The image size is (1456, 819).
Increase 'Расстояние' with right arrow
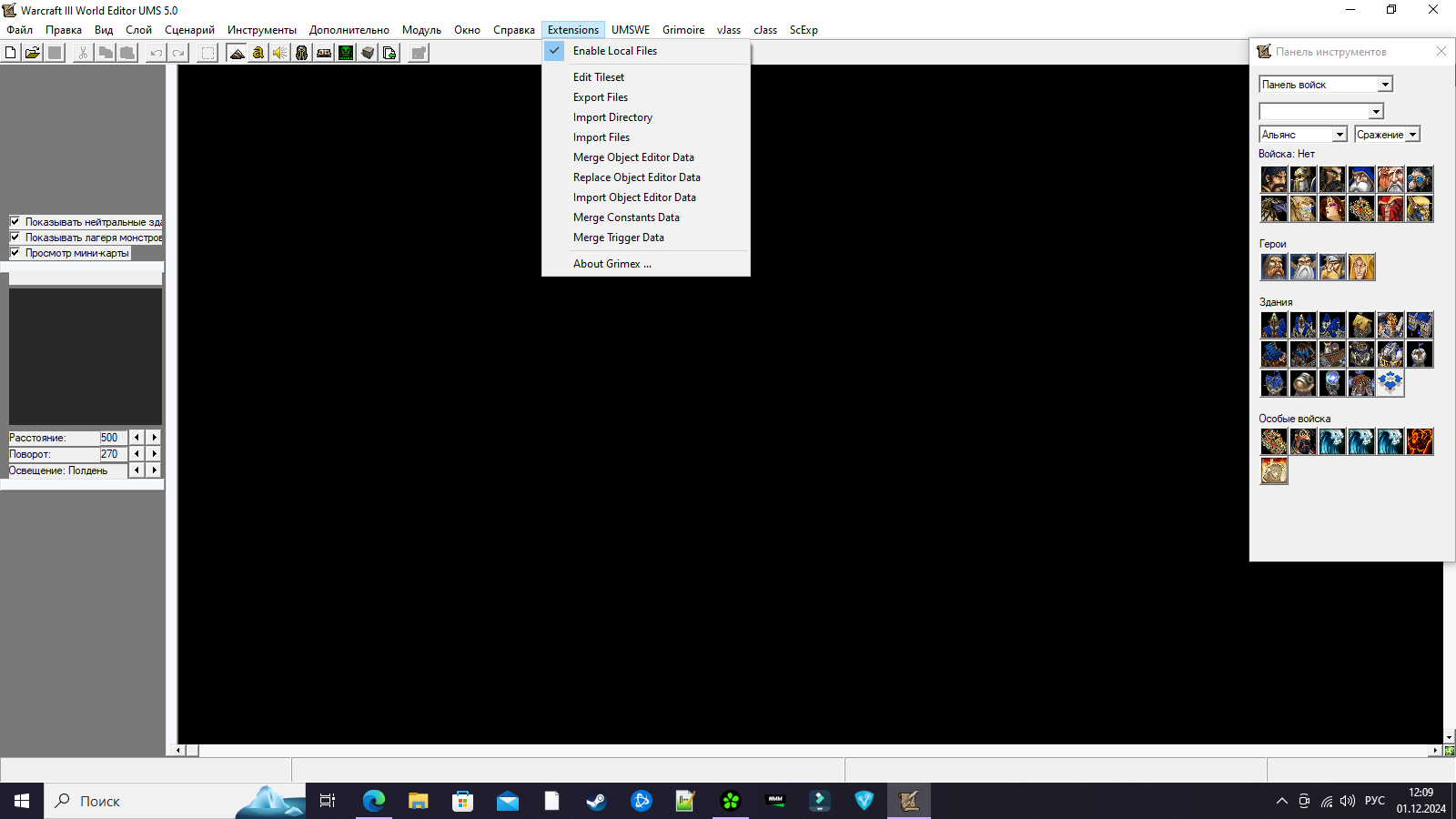(x=154, y=438)
